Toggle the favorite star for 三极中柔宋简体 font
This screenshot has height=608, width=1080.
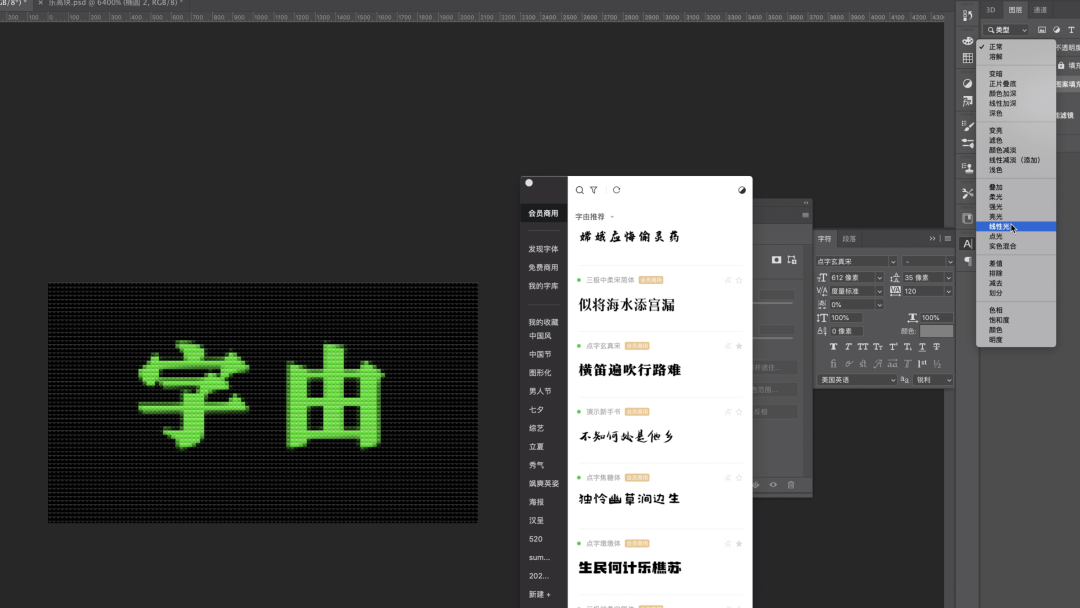pos(739,280)
